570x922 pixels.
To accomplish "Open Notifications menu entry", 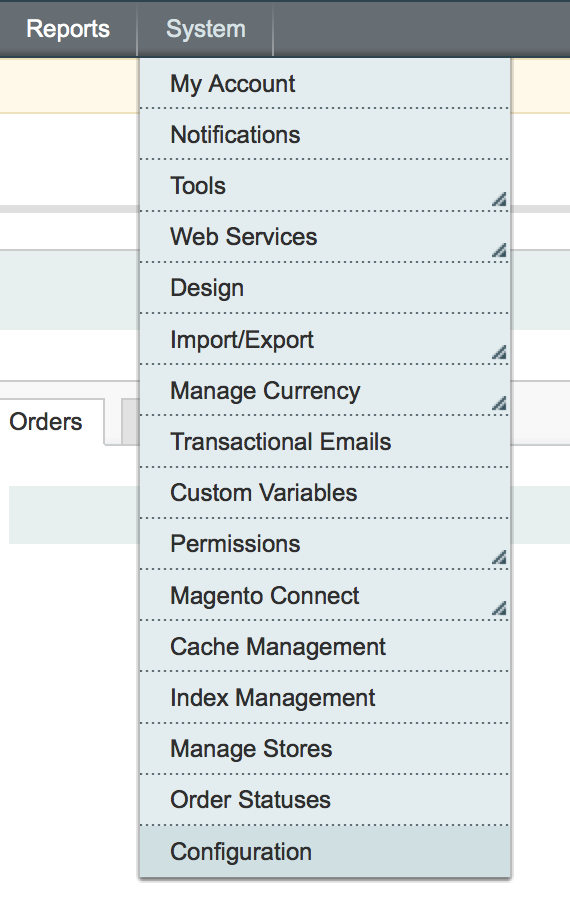I will 325,135.
